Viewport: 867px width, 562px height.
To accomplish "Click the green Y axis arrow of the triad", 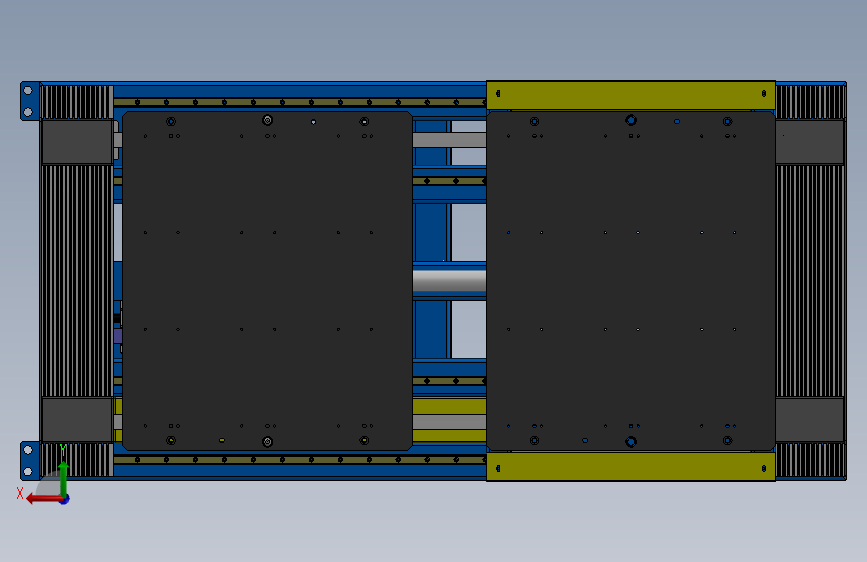I will [64, 479].
